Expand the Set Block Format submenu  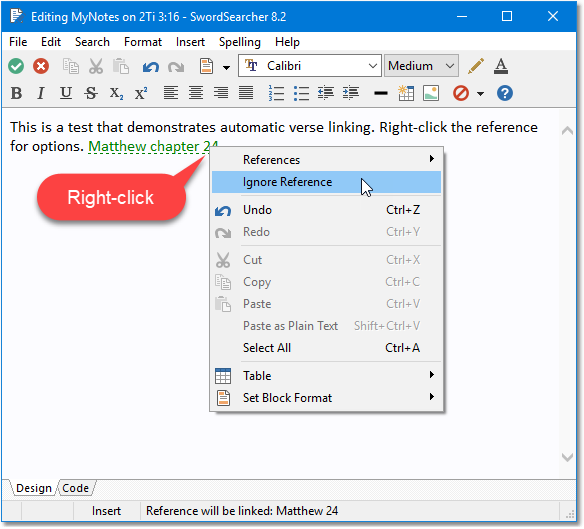[x=326, y=398]
